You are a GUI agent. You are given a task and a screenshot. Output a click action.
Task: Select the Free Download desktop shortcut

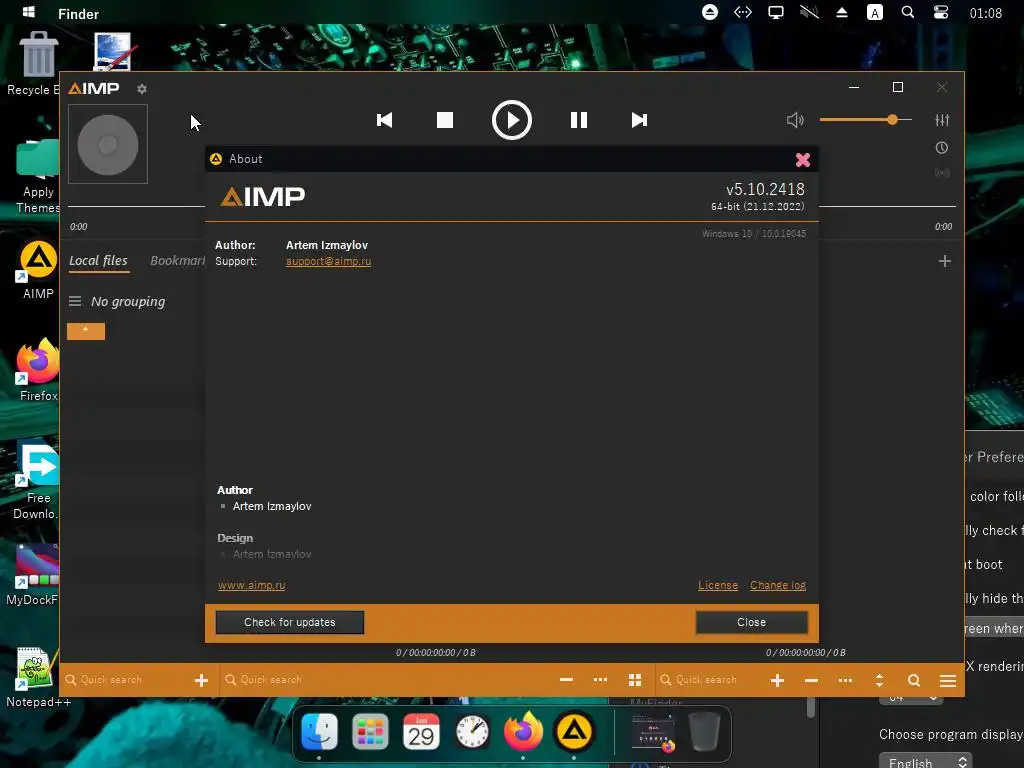[37, 482]
